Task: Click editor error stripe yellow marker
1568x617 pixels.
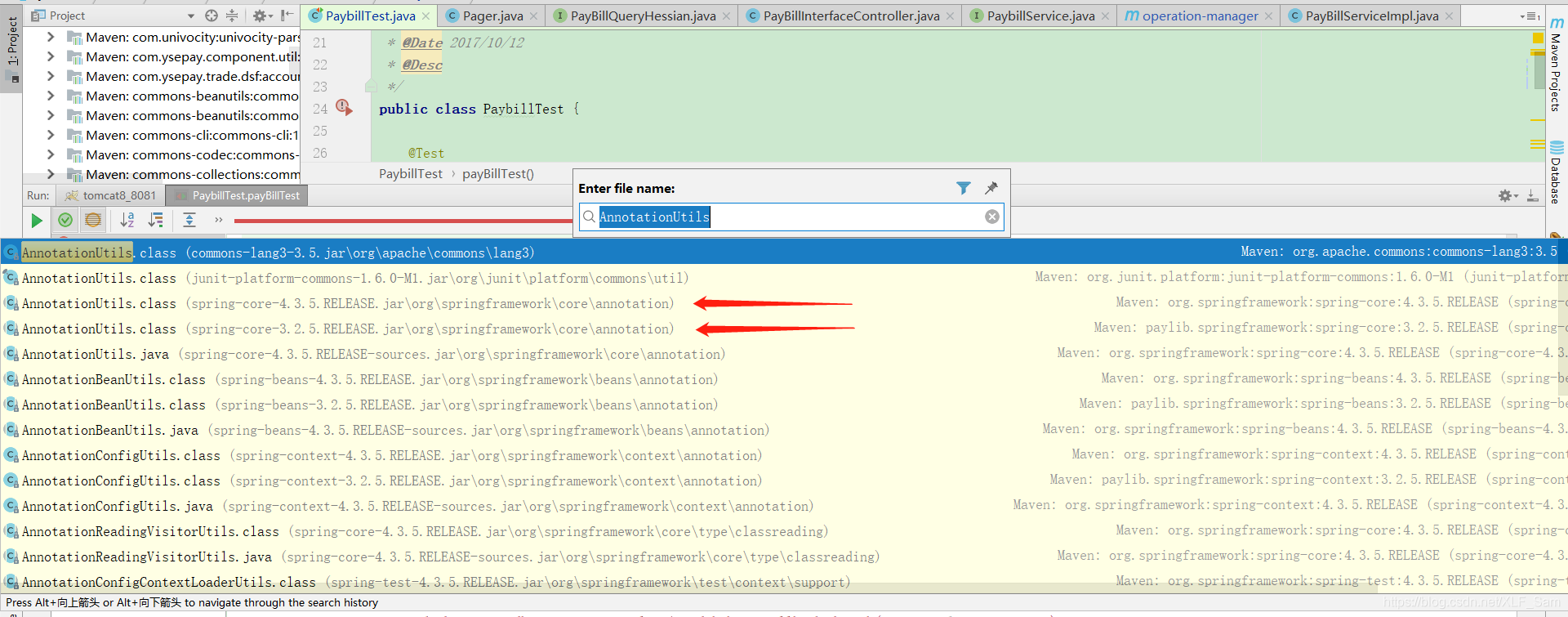Action: (1537, 38)
